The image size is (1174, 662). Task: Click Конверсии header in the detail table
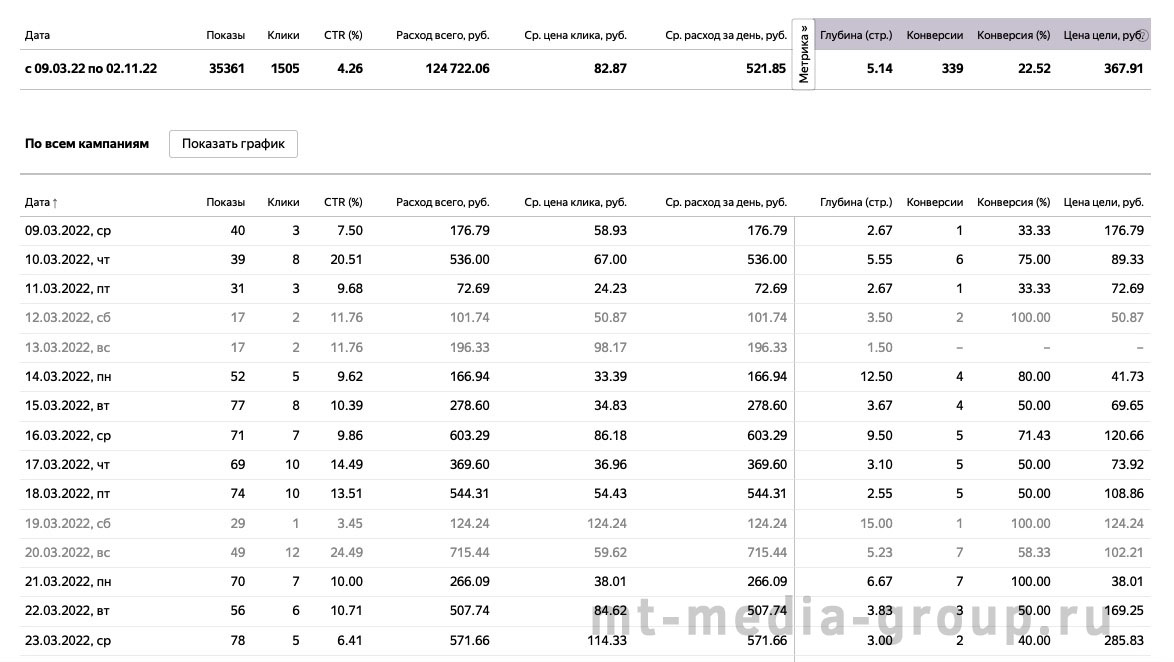(934, 202)
